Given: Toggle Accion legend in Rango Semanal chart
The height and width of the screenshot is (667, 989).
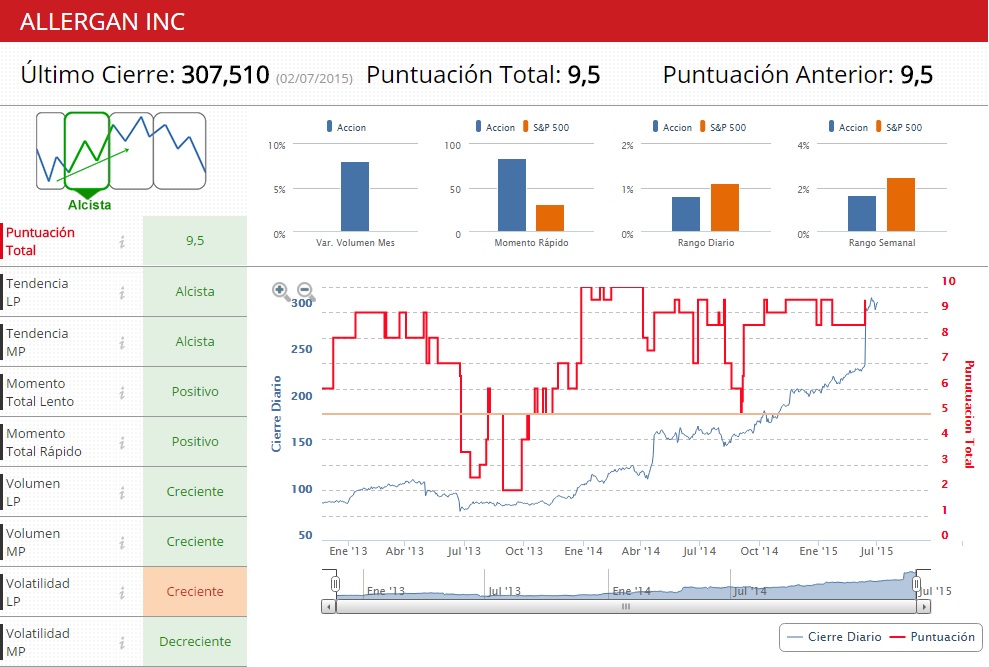Looking at the screenshot, I should click(x=848, y=127).
